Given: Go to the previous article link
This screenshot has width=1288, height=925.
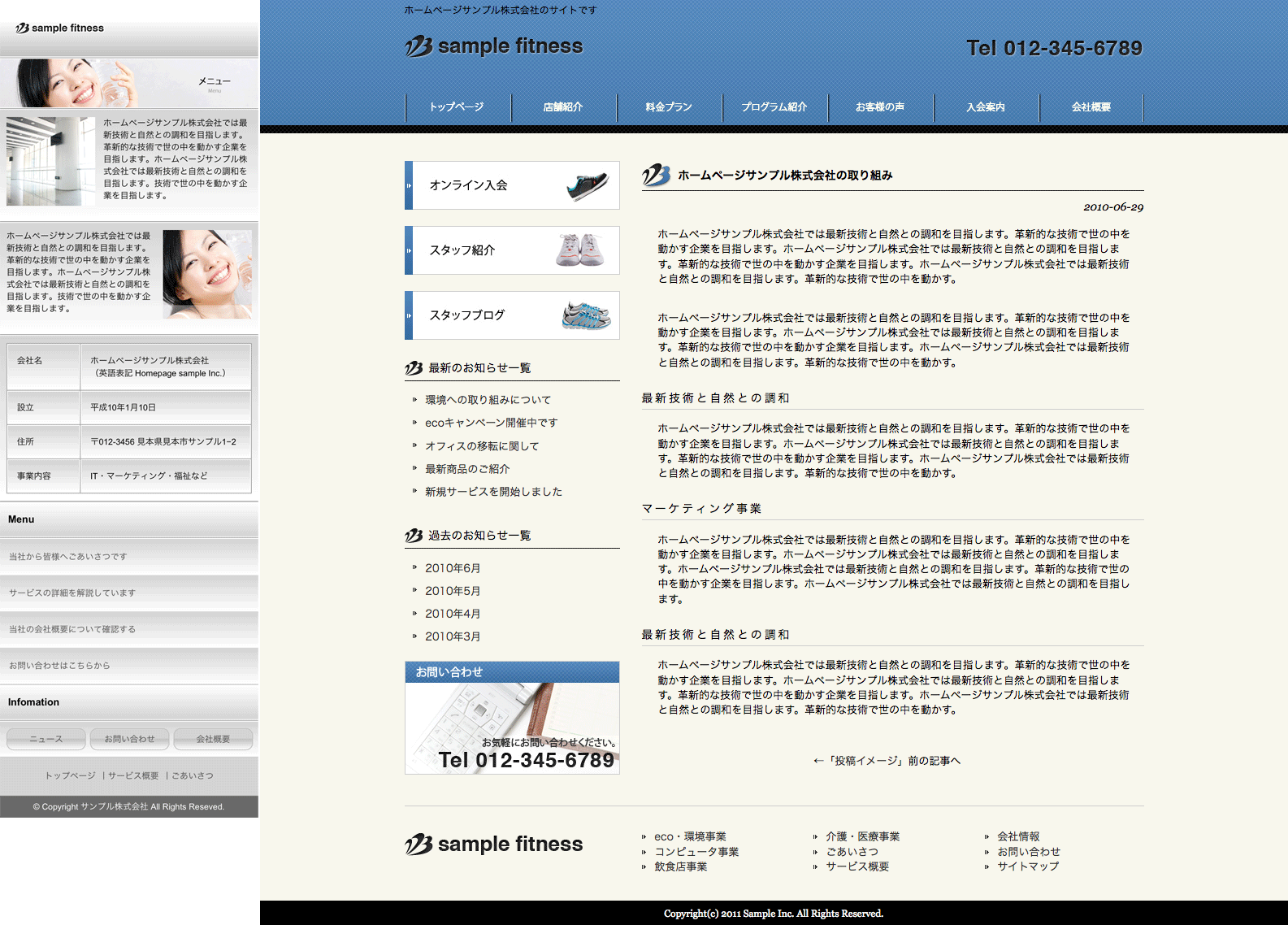Looking at the screenshot, I should click(887, 761).
